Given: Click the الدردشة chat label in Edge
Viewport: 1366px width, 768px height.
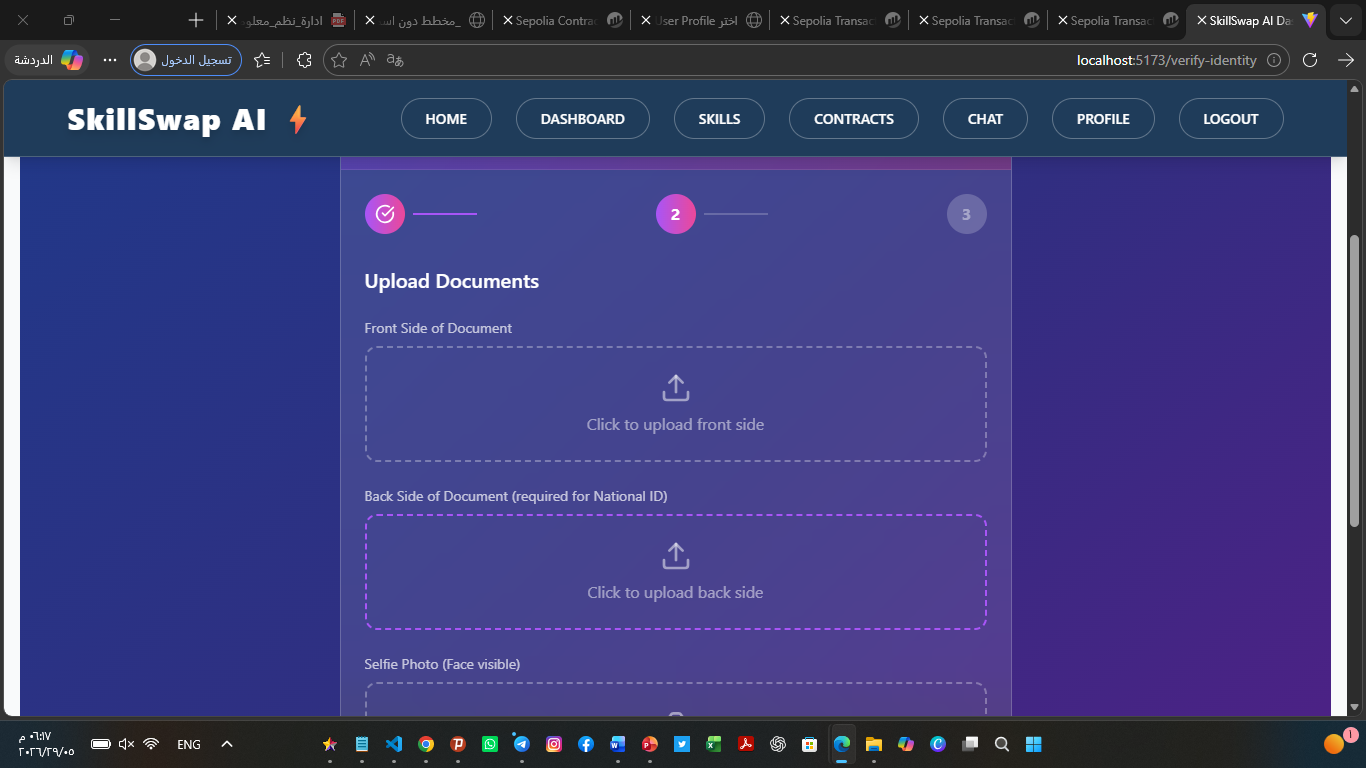Looking at the screenshot, I should 33,60.
